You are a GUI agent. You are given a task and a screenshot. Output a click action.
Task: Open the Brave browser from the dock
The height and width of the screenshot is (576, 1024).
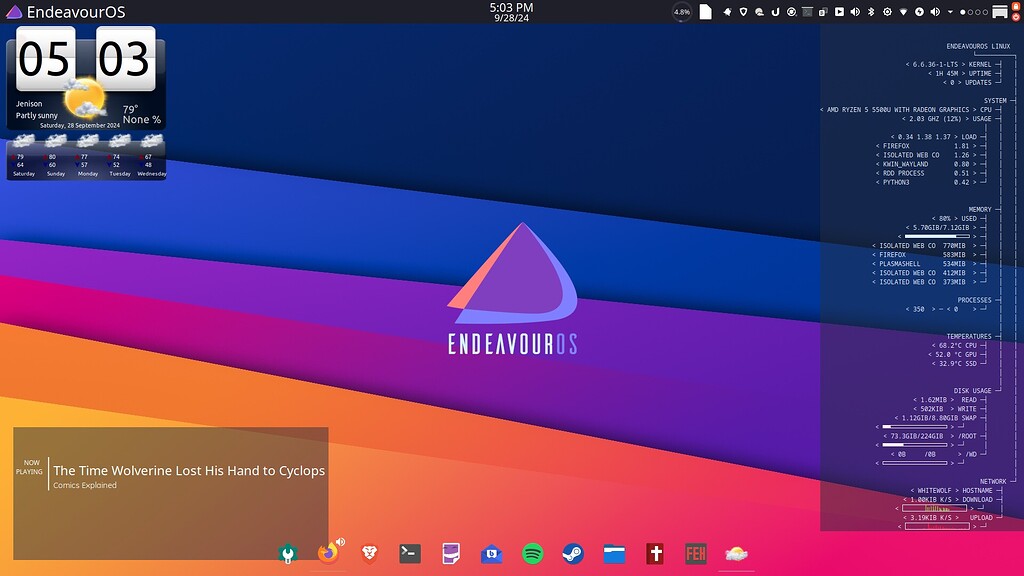click(368, 553)
